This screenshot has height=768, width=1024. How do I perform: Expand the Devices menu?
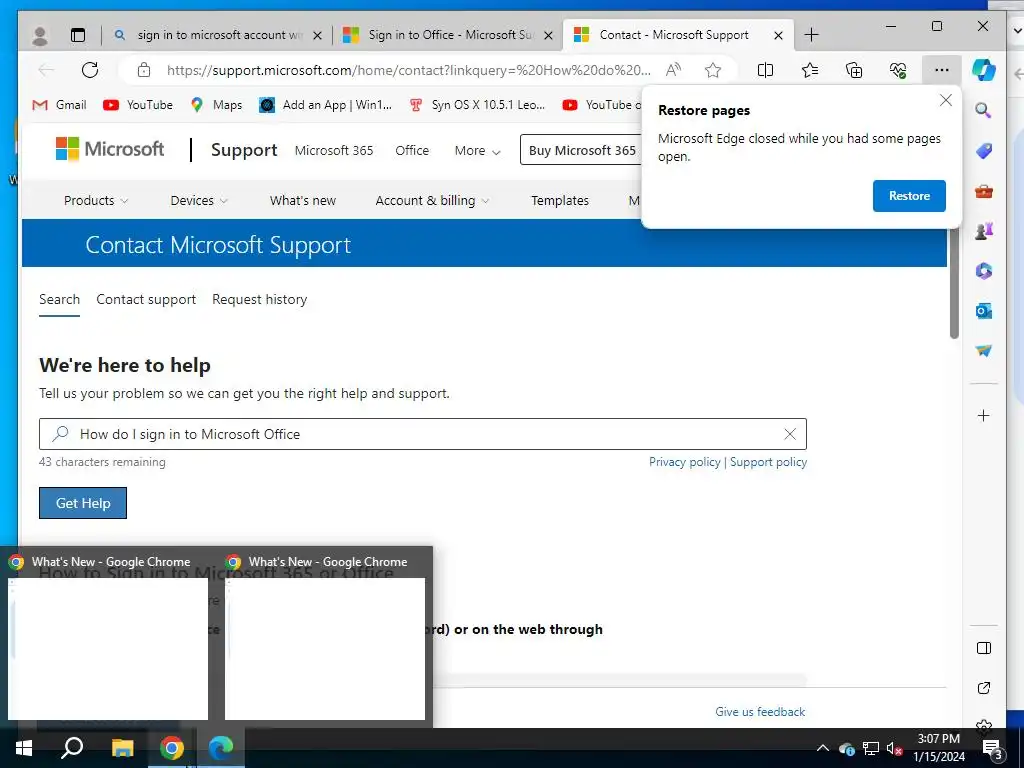click(199, 200)
